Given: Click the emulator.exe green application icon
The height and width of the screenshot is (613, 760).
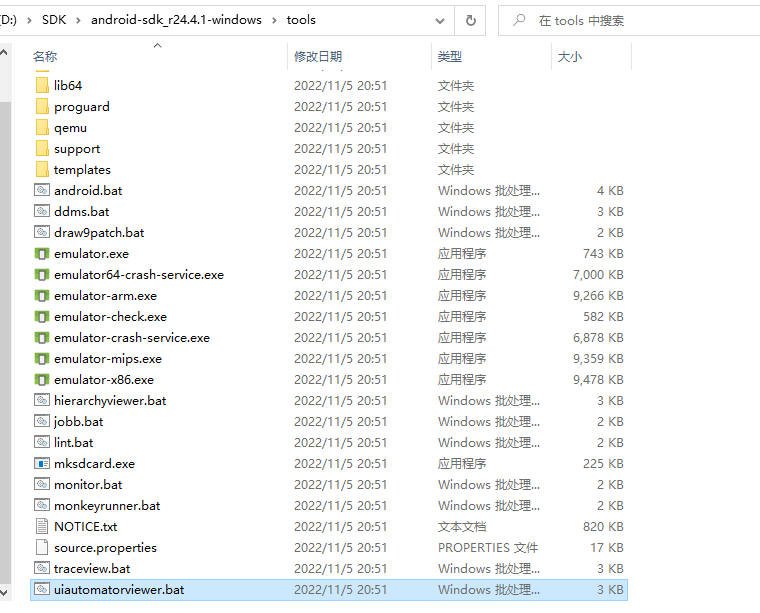Looking at the screenshot, I should pyautogui.click(x=42, y=253).
